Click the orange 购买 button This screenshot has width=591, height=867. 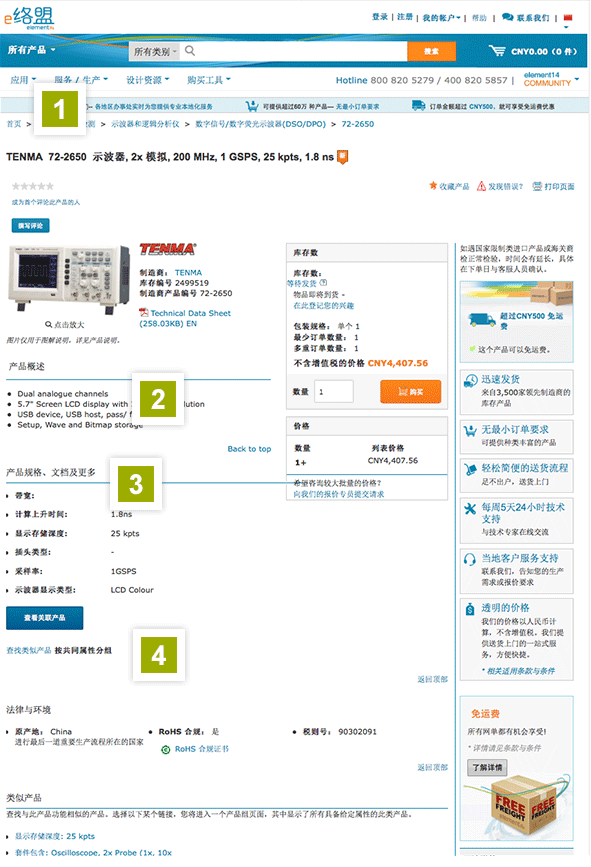click(411, 392)
